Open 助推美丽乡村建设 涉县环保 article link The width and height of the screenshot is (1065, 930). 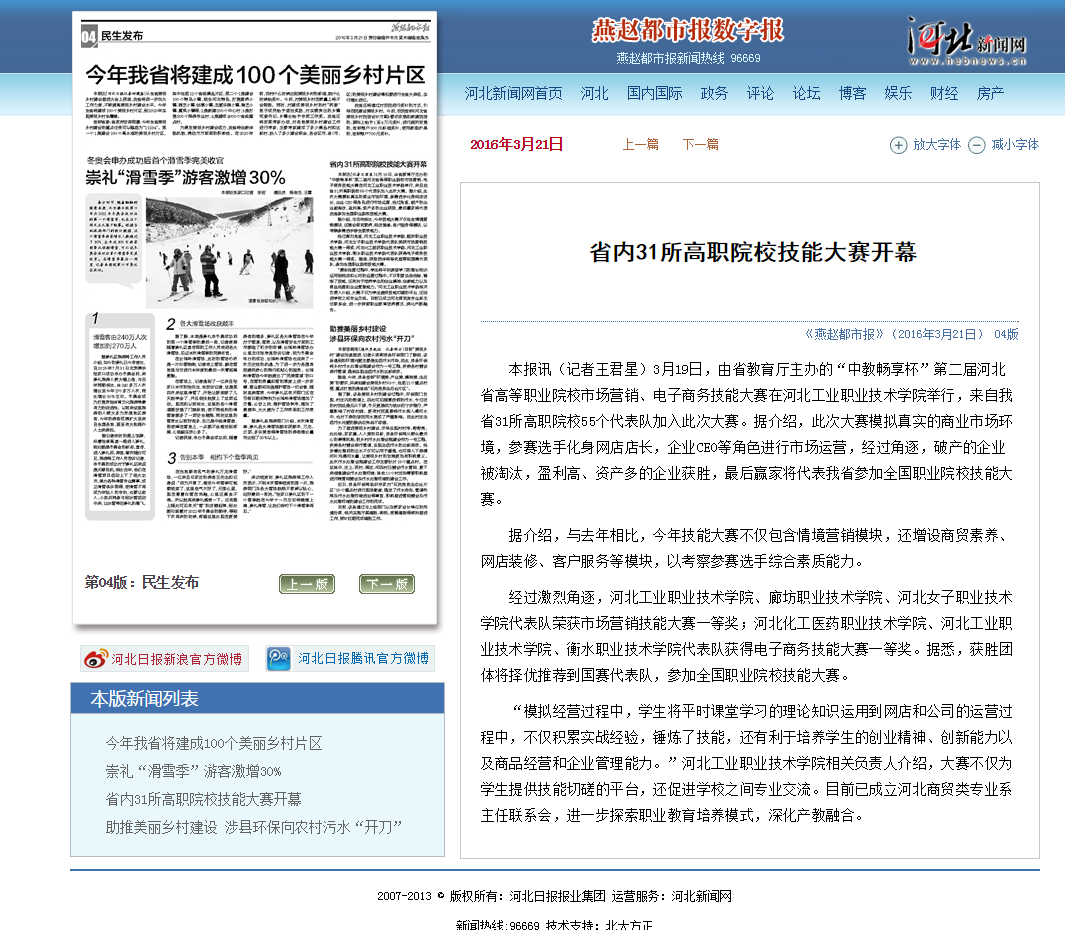254,827
